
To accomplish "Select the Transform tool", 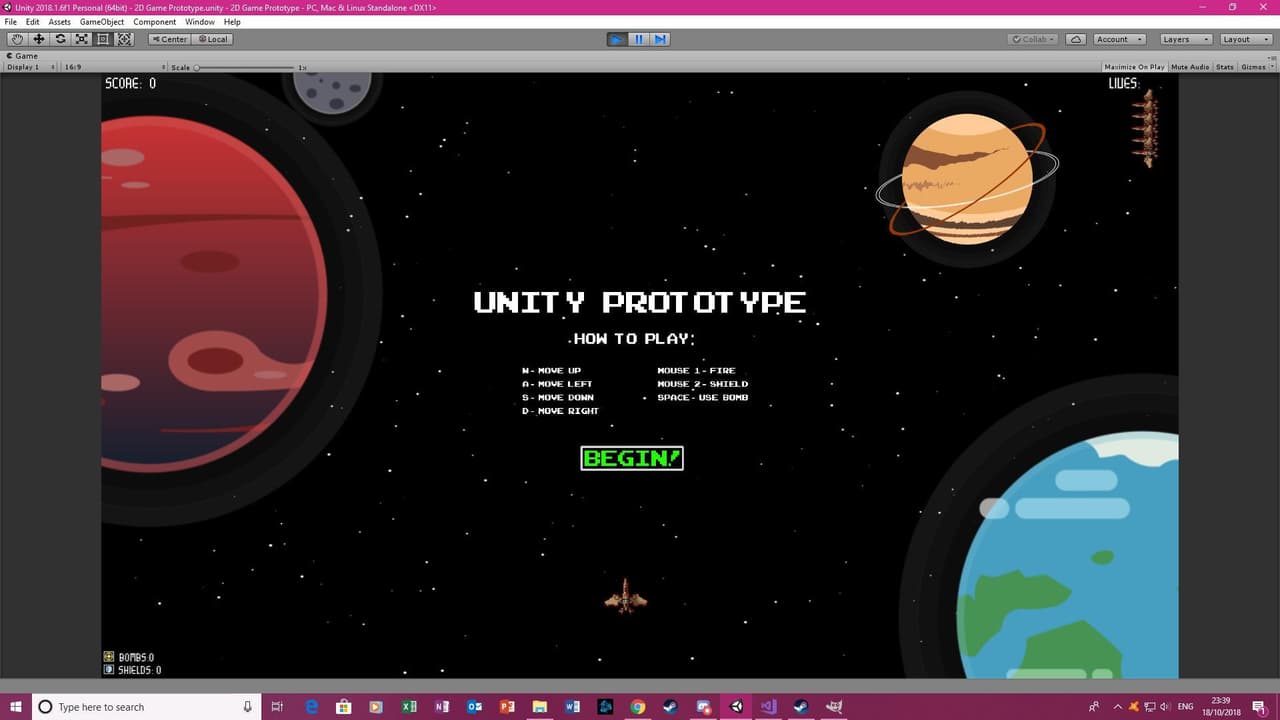I will [124, 39].
